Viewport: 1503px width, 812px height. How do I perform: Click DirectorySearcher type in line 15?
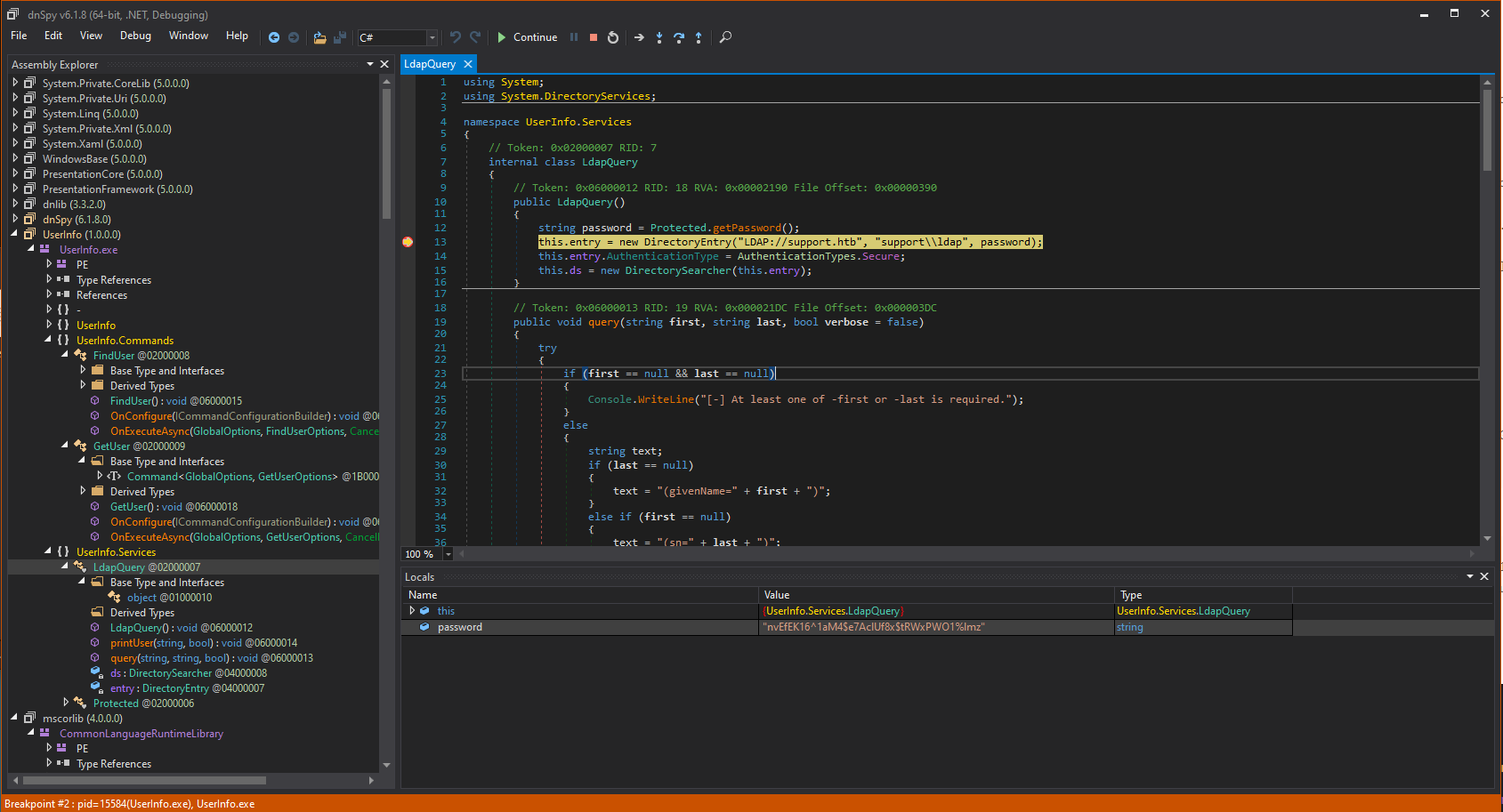pos(678,270)
